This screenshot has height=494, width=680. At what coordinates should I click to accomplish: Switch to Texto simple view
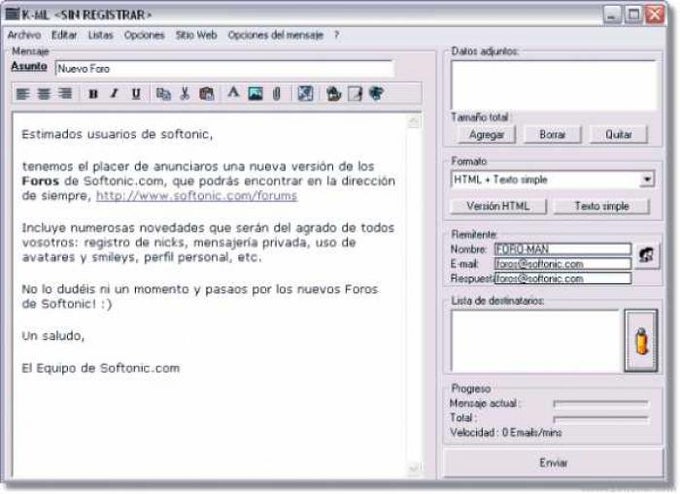click(x=602, y=206)
